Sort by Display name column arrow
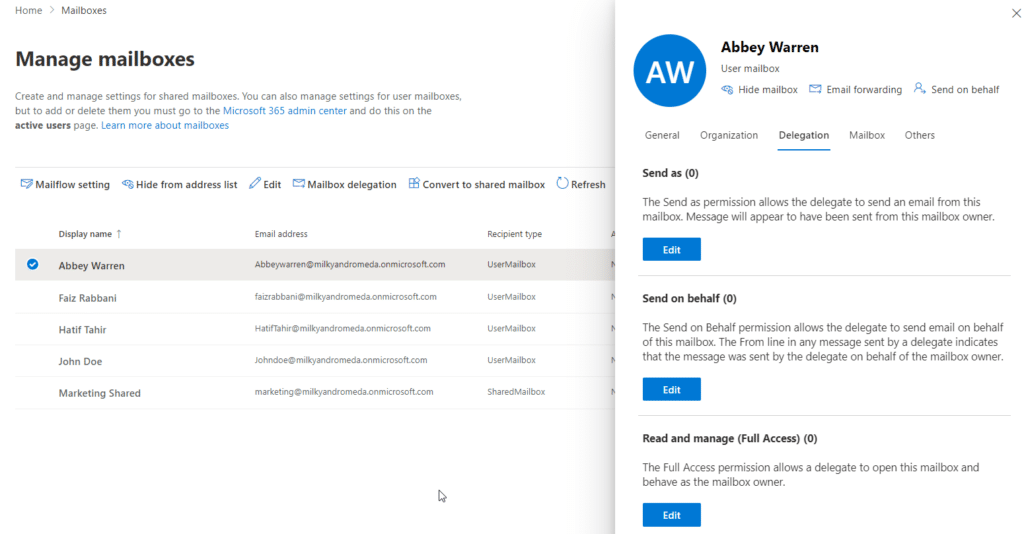Image resolution: width=1024 pixels, height=534 pixels. click(x=119, y=234)
